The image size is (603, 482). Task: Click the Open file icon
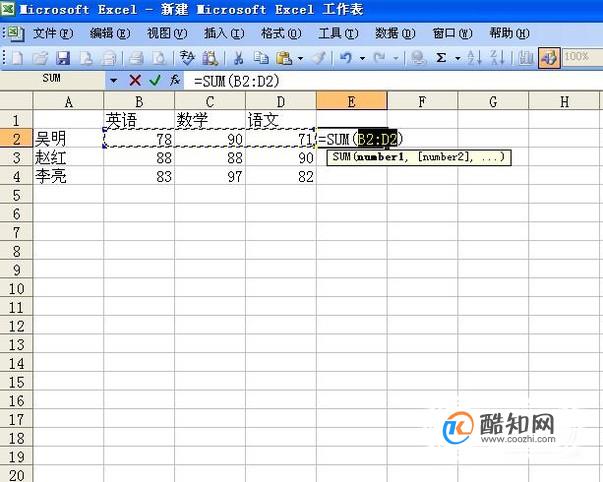40,58
